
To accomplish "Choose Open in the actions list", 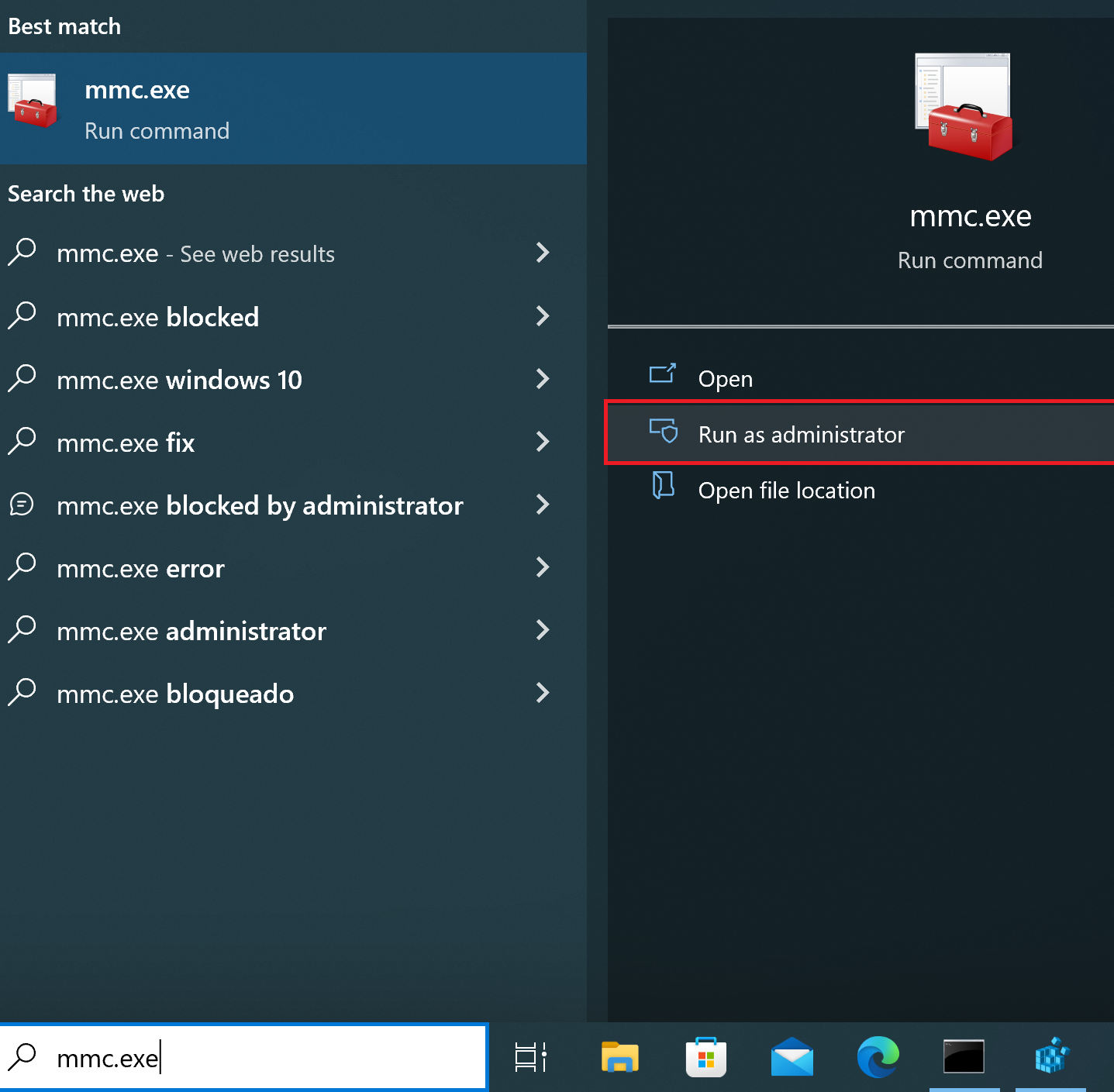I will tap(725, 379).
